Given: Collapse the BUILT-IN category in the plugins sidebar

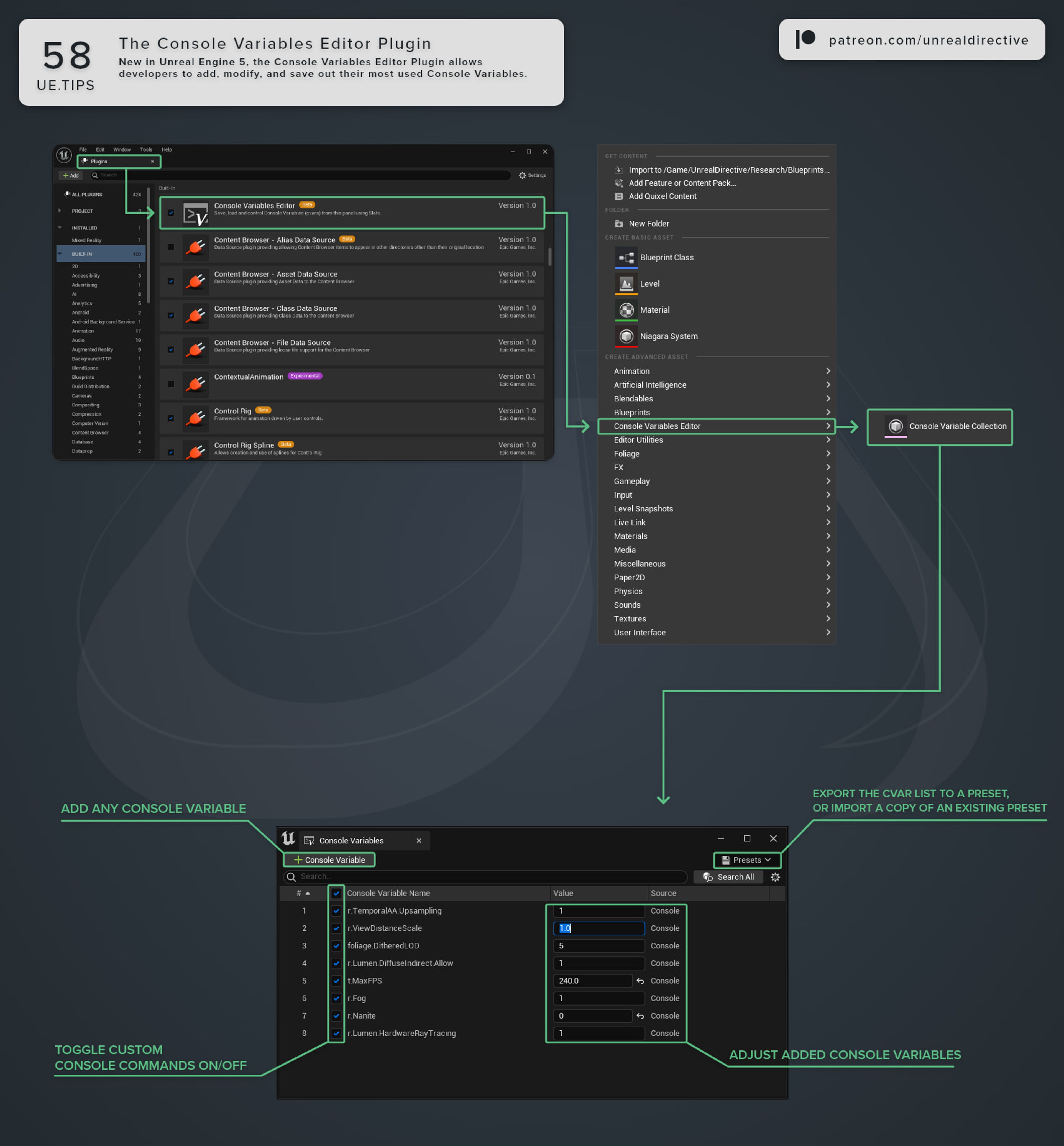Looking at the screenshot, I should tap(60, 253).
